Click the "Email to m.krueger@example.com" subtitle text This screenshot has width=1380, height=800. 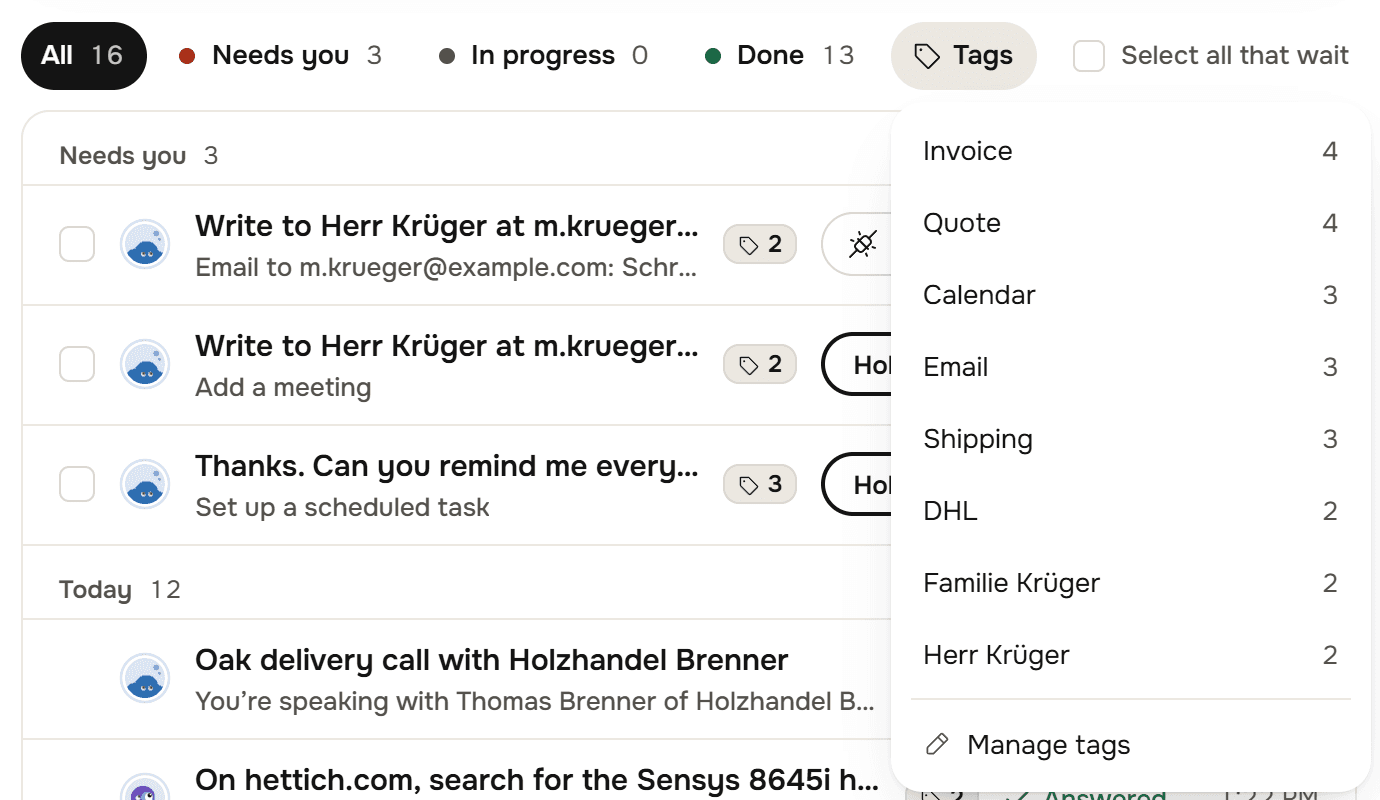[447, 268]
